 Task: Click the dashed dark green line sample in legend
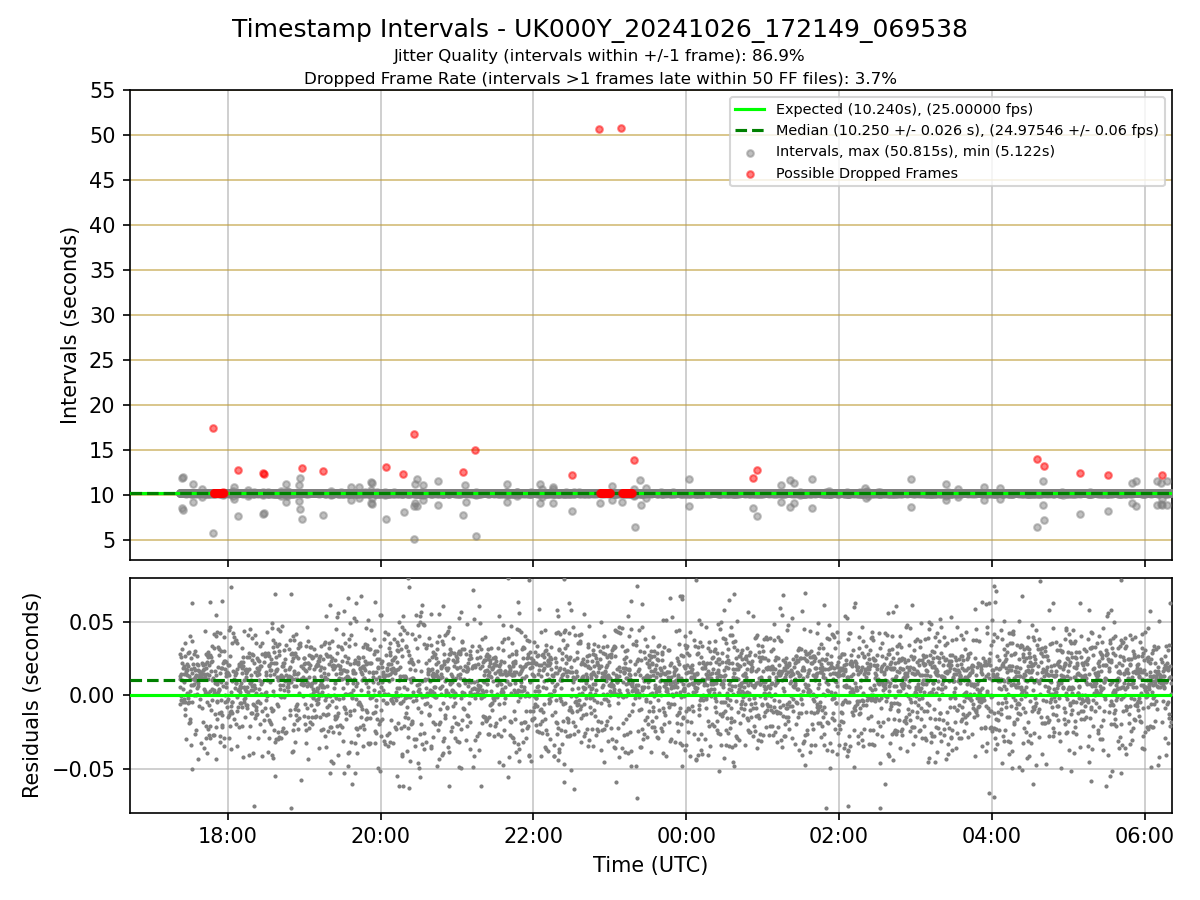(x=751, y=130)
